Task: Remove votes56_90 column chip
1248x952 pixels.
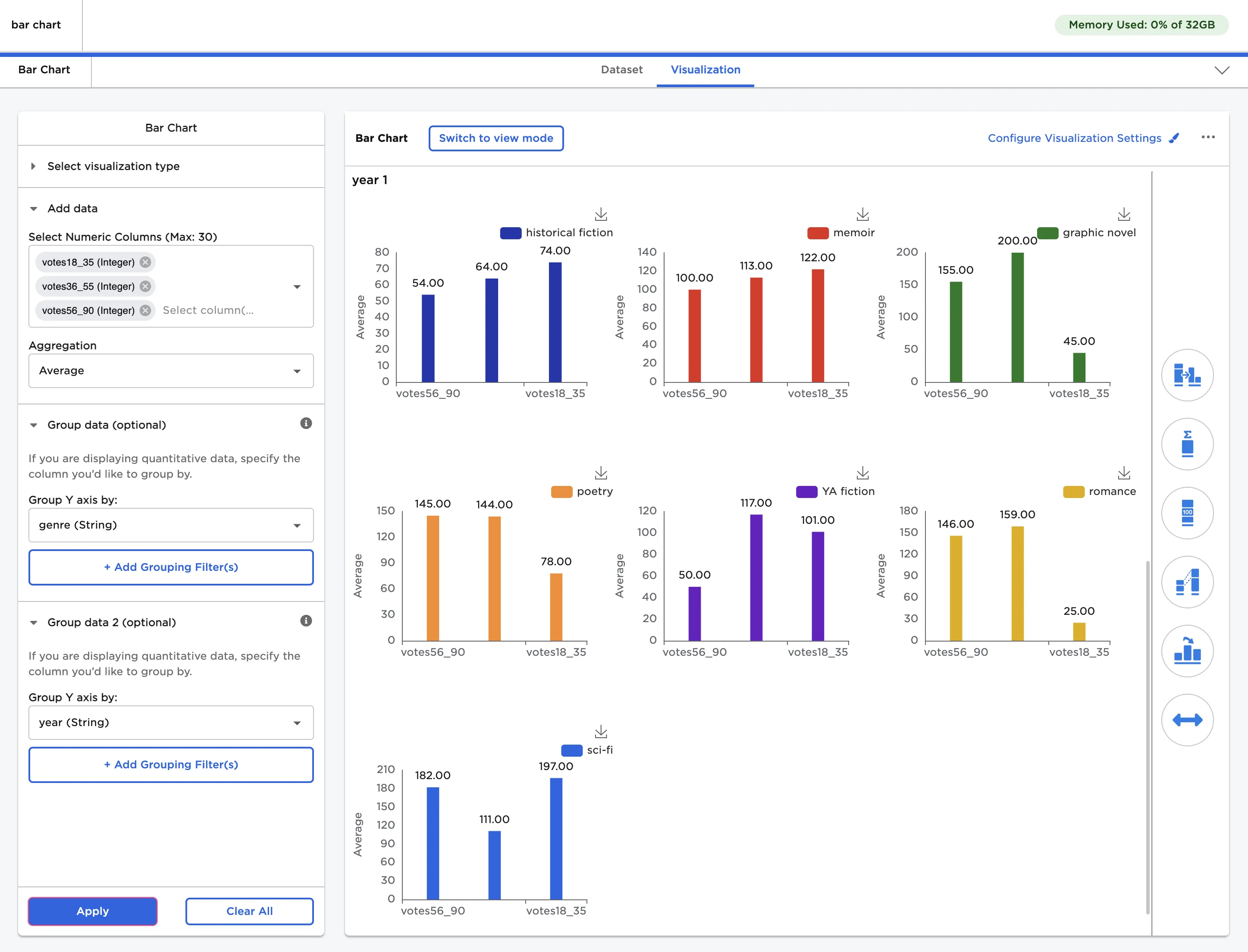Action: 146,310
